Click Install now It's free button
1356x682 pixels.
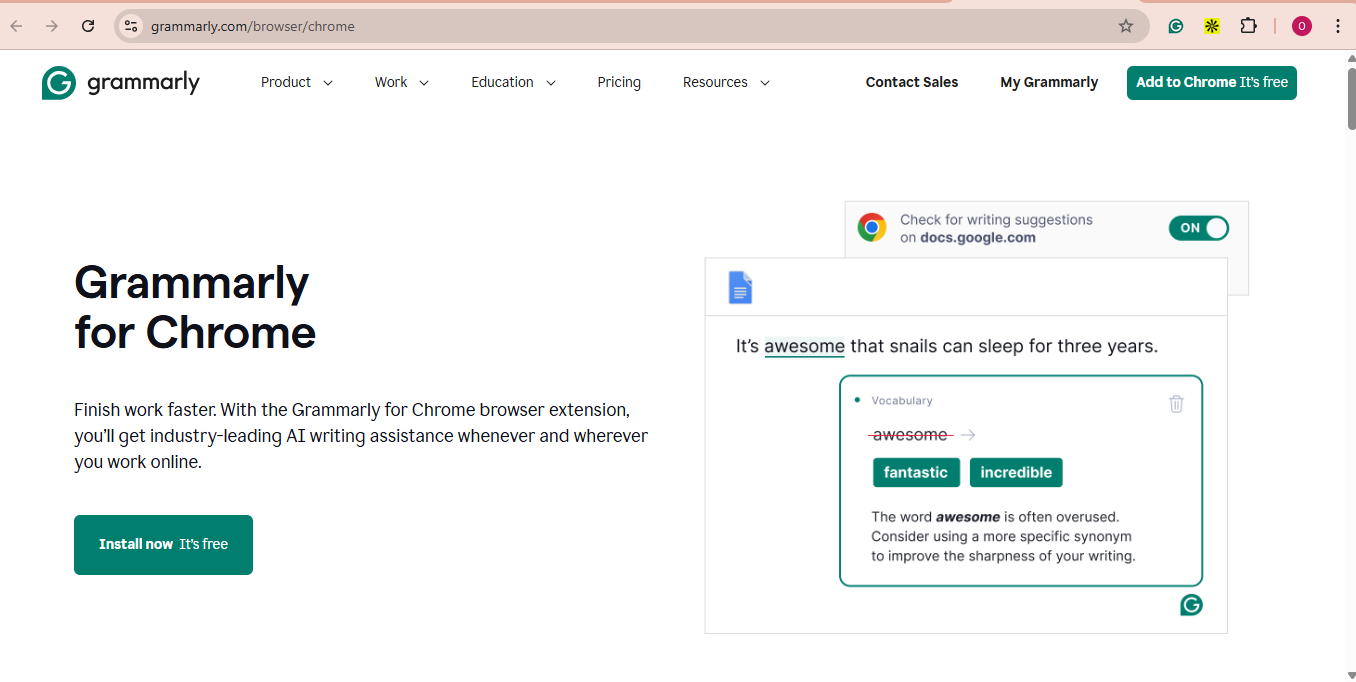pos(163,545)
